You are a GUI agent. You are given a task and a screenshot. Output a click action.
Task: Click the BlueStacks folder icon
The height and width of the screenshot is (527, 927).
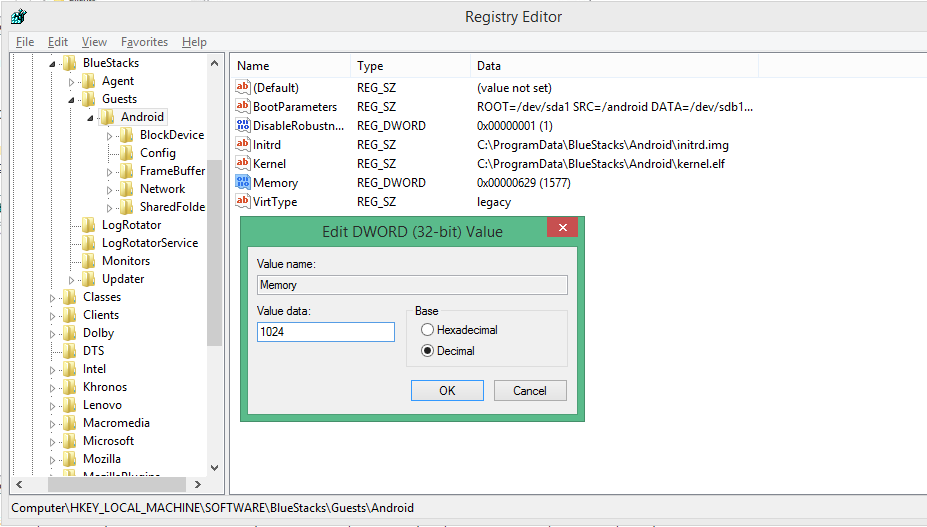coord(70,63)
